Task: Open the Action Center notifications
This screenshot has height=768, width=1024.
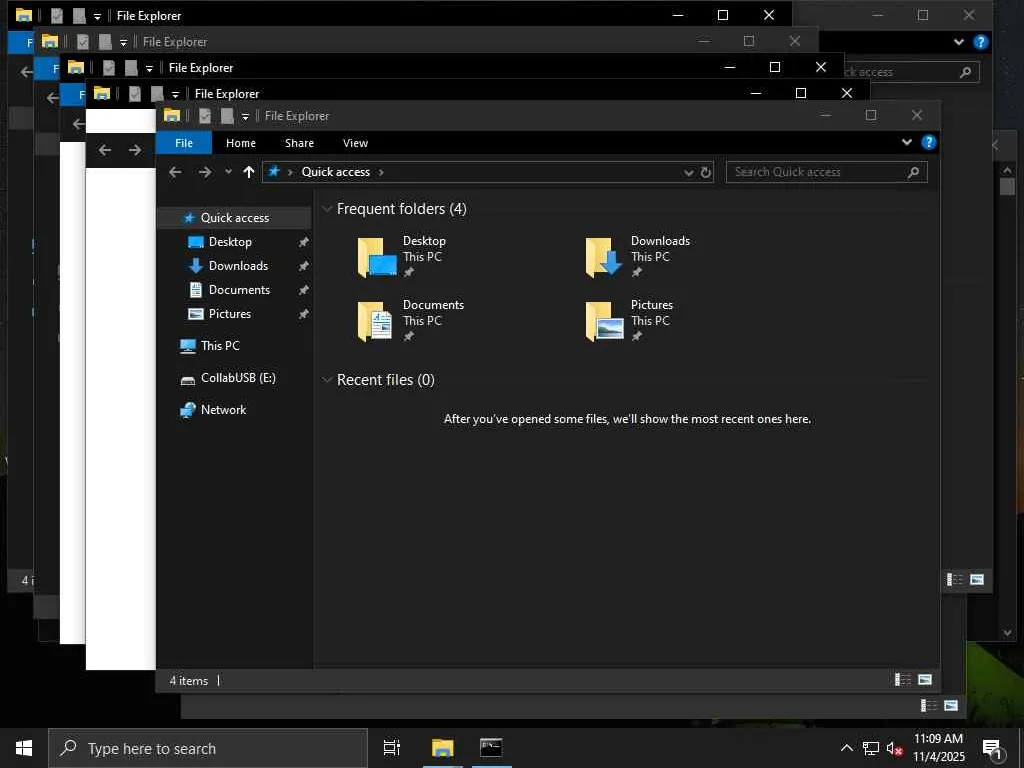Action: [993, 748]
